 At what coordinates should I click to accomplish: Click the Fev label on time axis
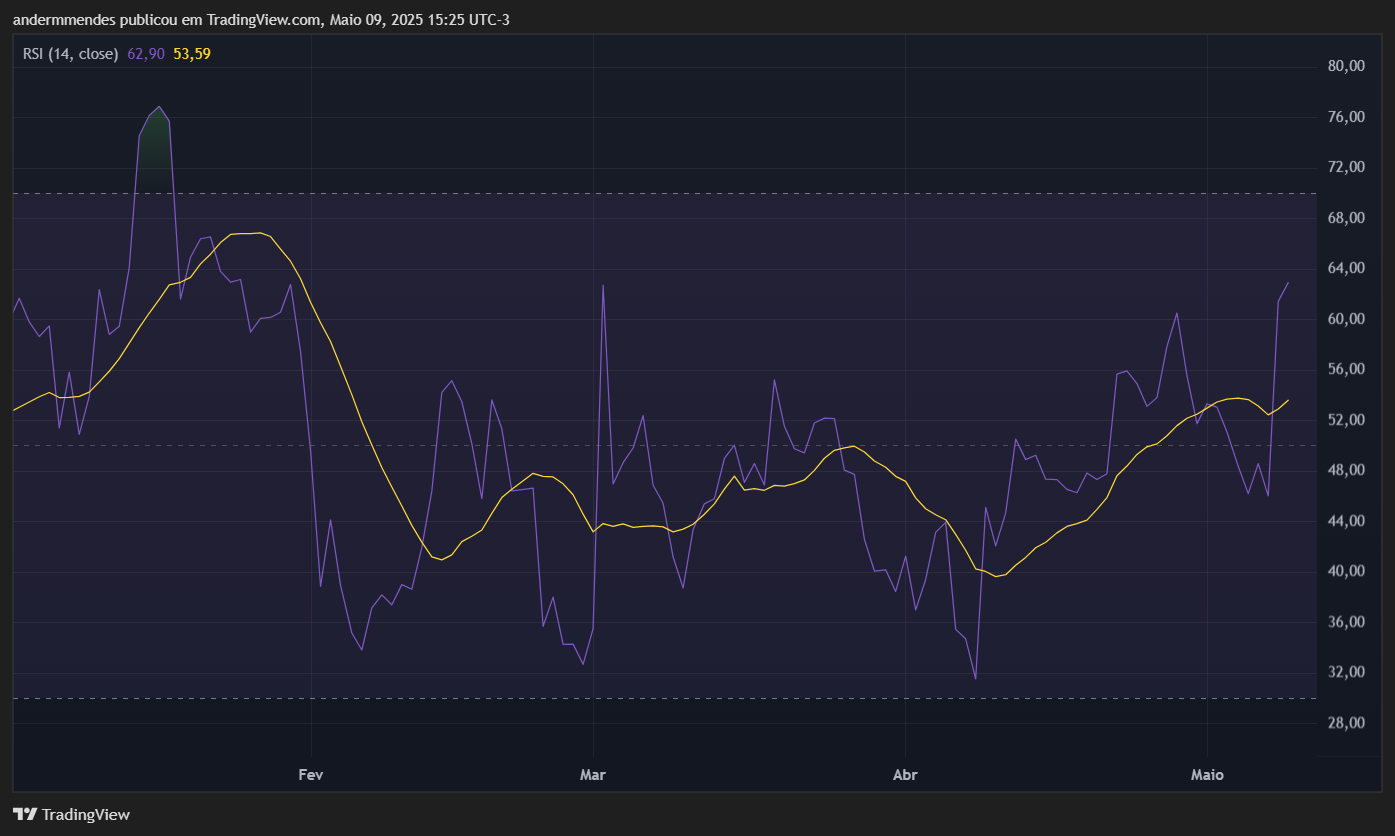(x=312, y=775)
